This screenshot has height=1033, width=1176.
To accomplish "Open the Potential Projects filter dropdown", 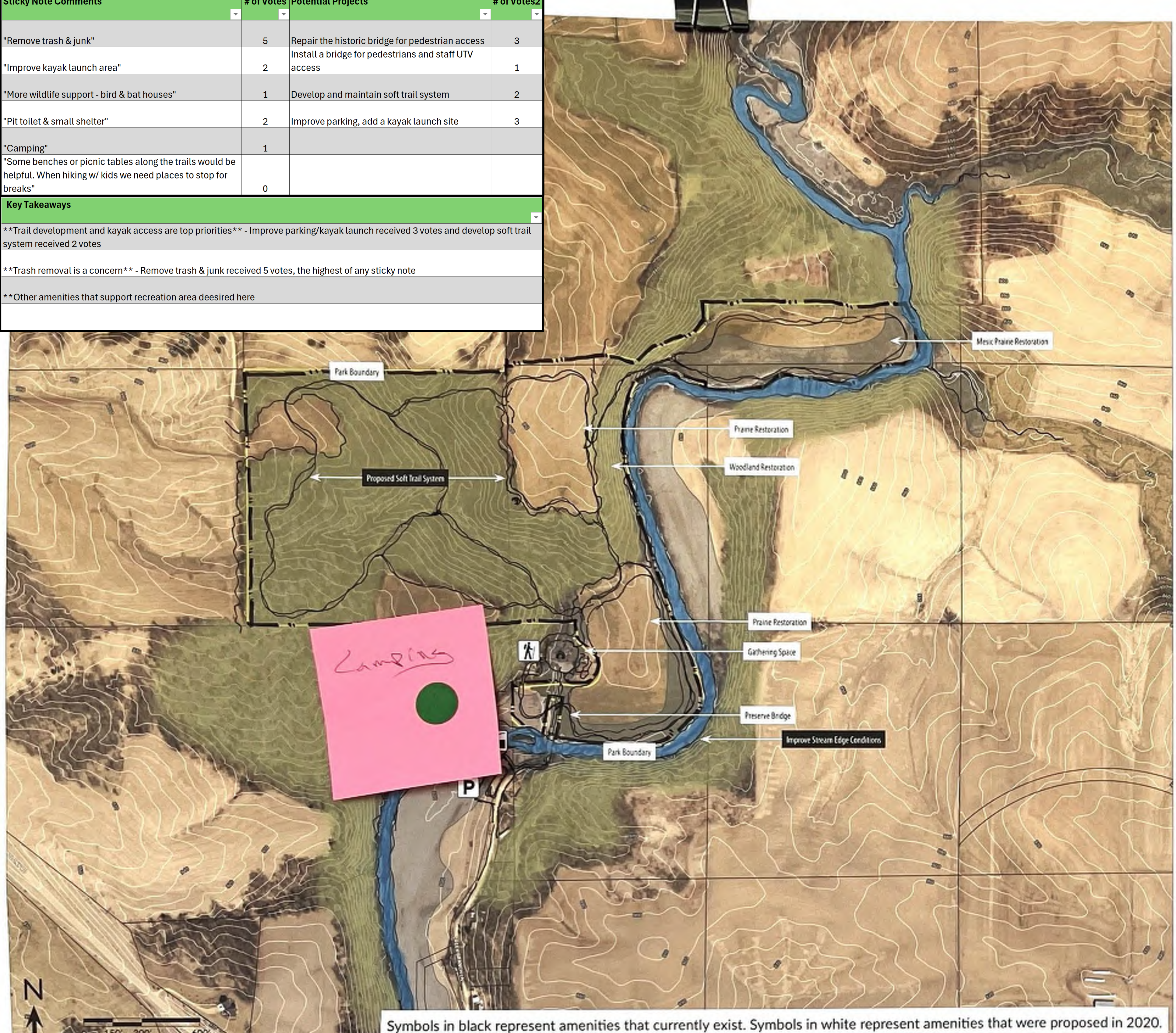I will point(485,14).
